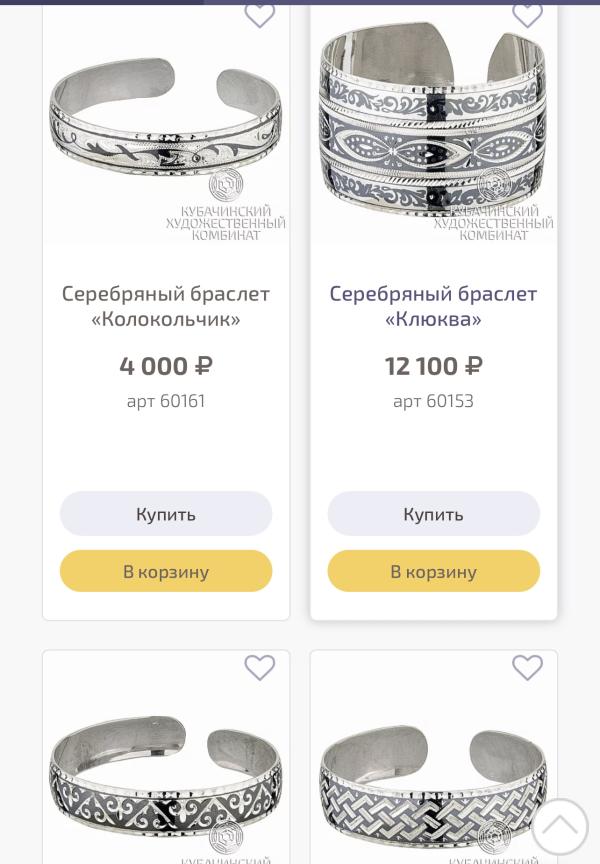
Task: Toggle favorite heart on woven-pattern bracelet
Action: coord(527,668)
